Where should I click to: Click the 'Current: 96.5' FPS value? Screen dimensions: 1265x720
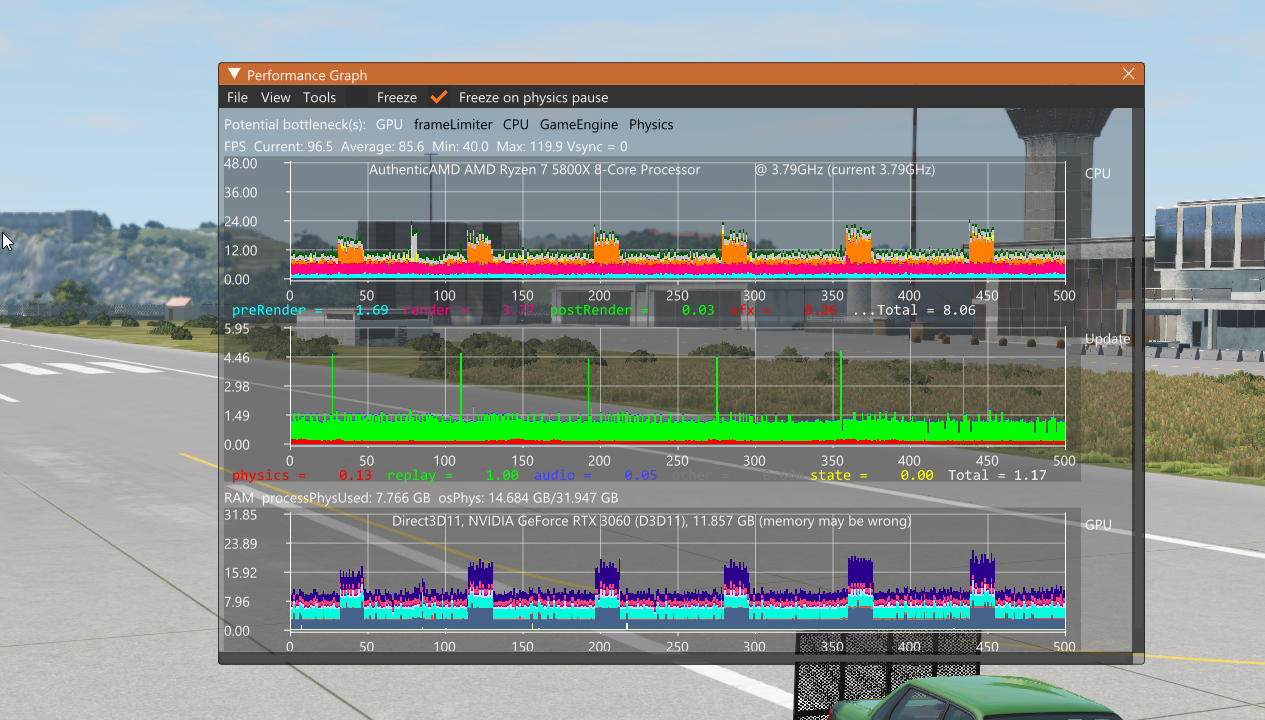pos(293,146)
